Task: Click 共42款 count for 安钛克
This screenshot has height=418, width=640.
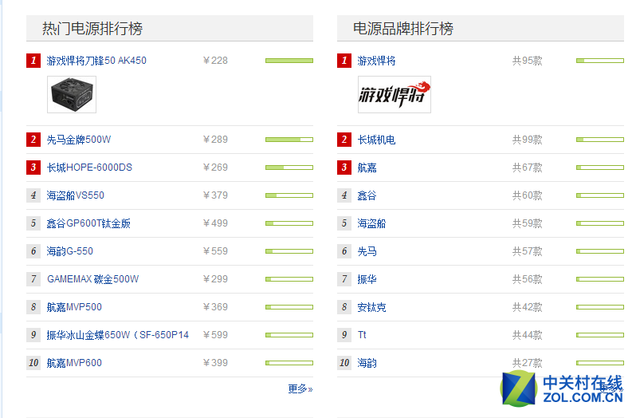Action: tap(527, 307)
